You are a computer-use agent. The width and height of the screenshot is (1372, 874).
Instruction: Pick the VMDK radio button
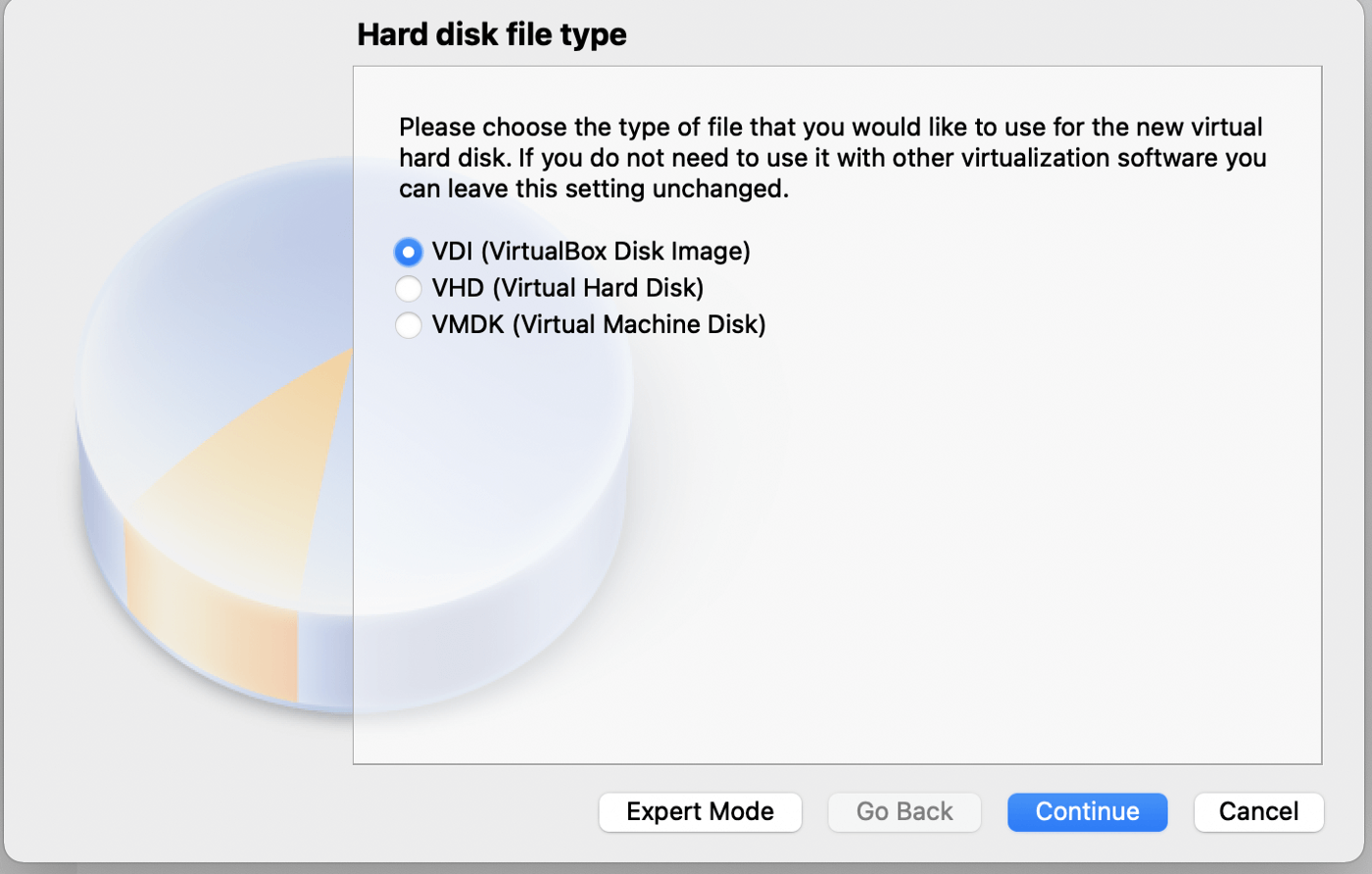tap(409, 324)
